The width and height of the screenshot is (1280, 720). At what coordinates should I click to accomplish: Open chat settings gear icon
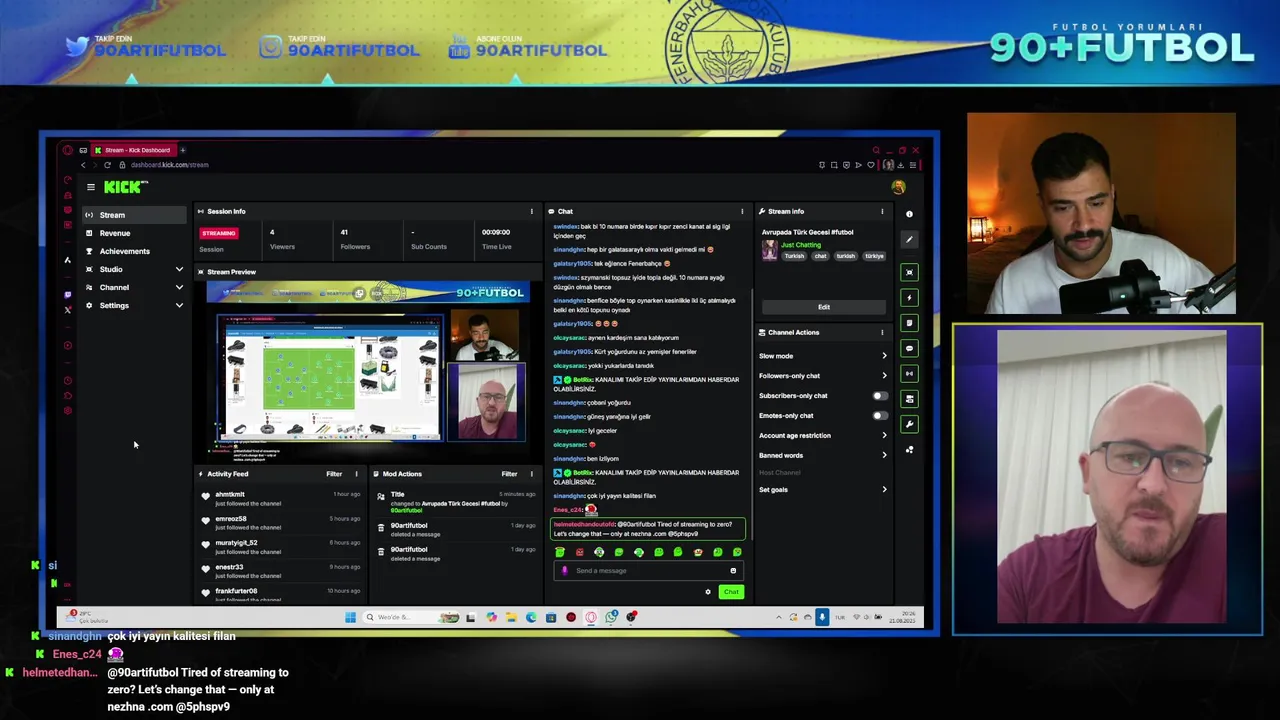point(708,592)
